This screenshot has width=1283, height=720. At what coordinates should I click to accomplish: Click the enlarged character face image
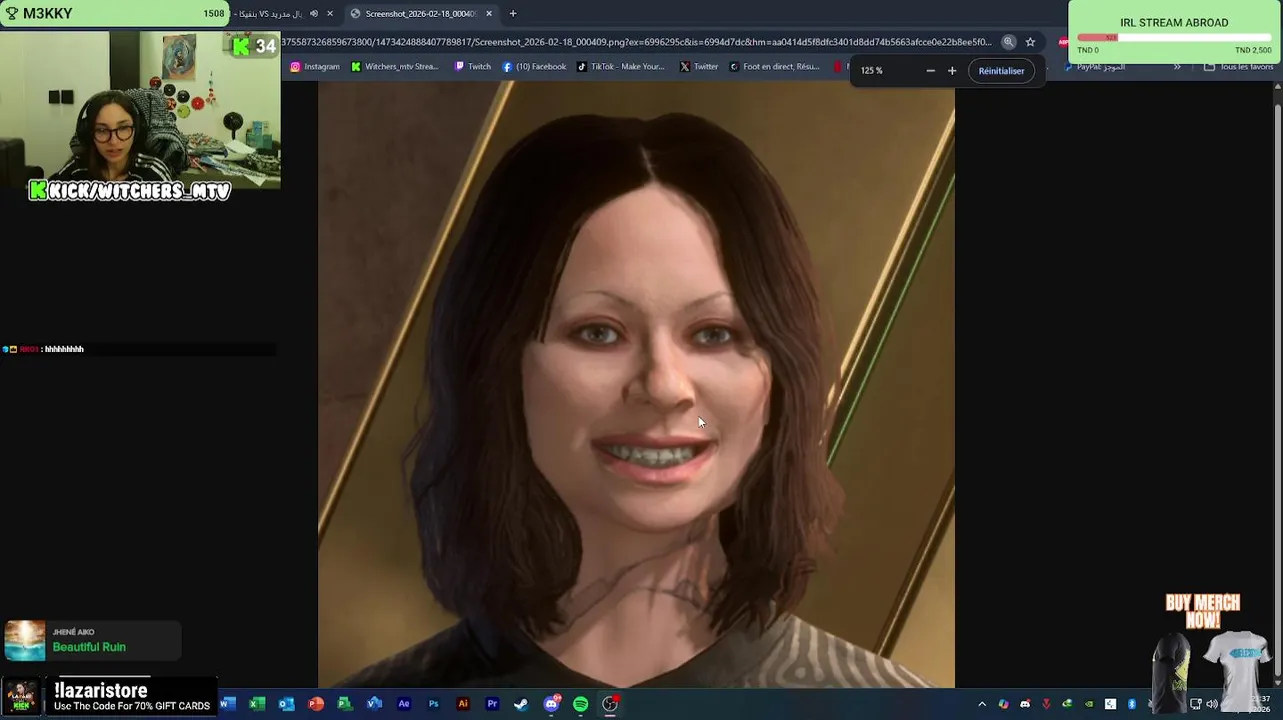point(636,385)
